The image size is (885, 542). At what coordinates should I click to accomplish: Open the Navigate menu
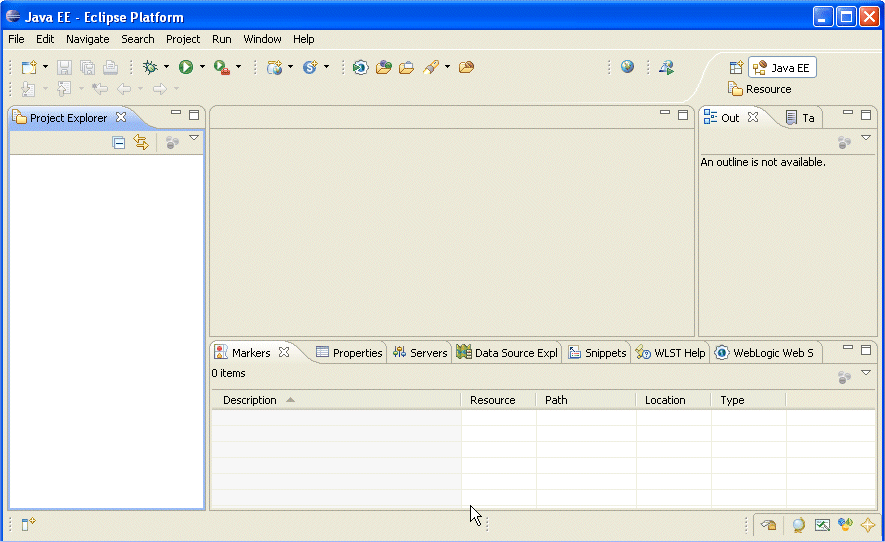point(88,39)
